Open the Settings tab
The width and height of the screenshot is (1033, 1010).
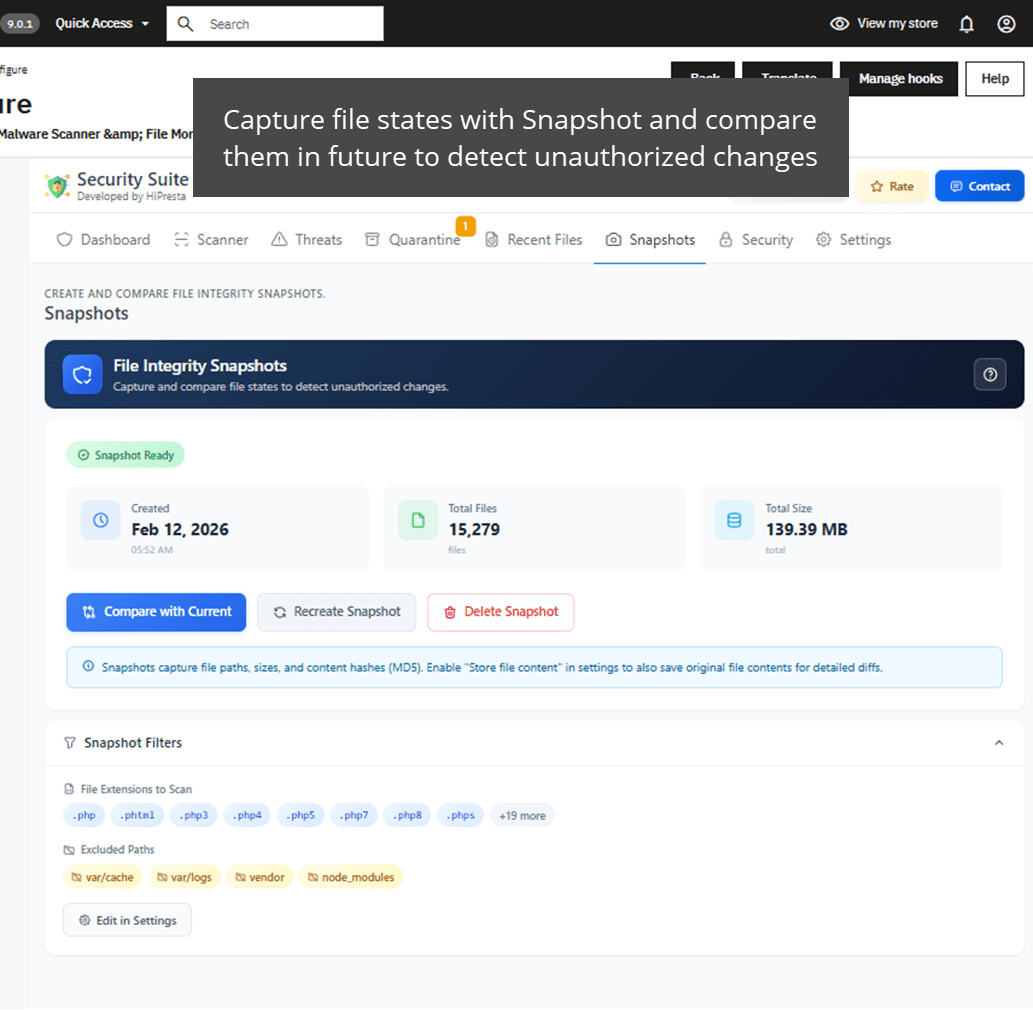coord(853,240)
